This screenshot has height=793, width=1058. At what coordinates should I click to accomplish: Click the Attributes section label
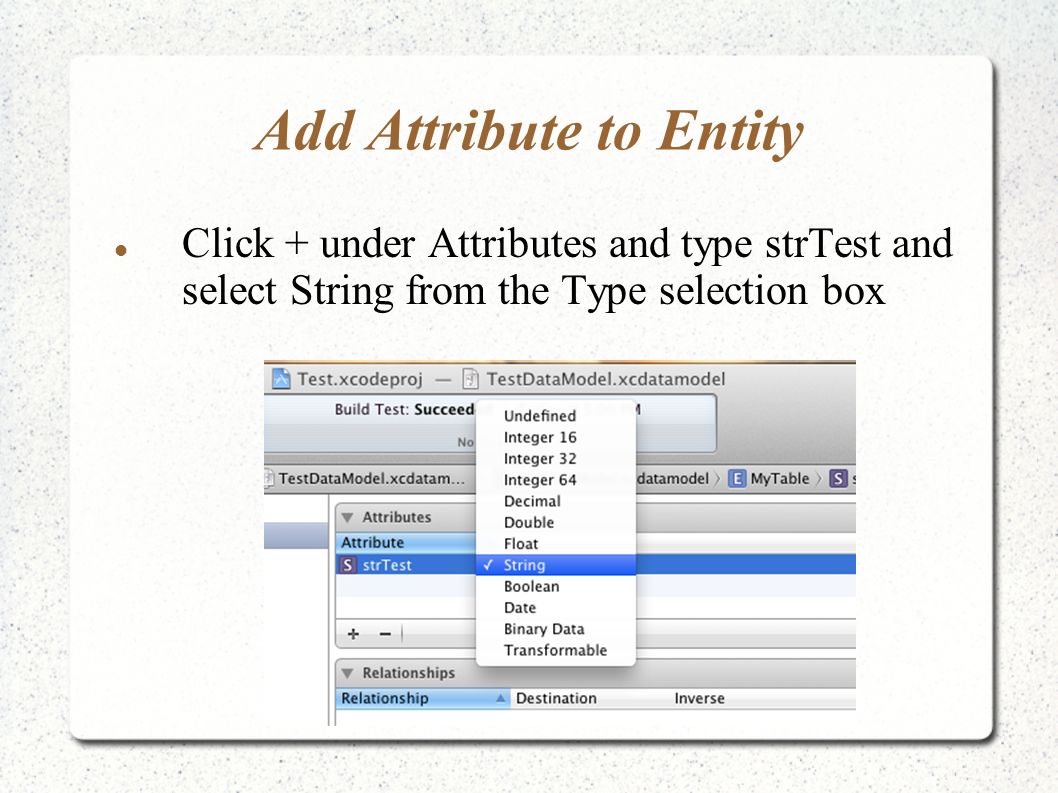point(397,517)
